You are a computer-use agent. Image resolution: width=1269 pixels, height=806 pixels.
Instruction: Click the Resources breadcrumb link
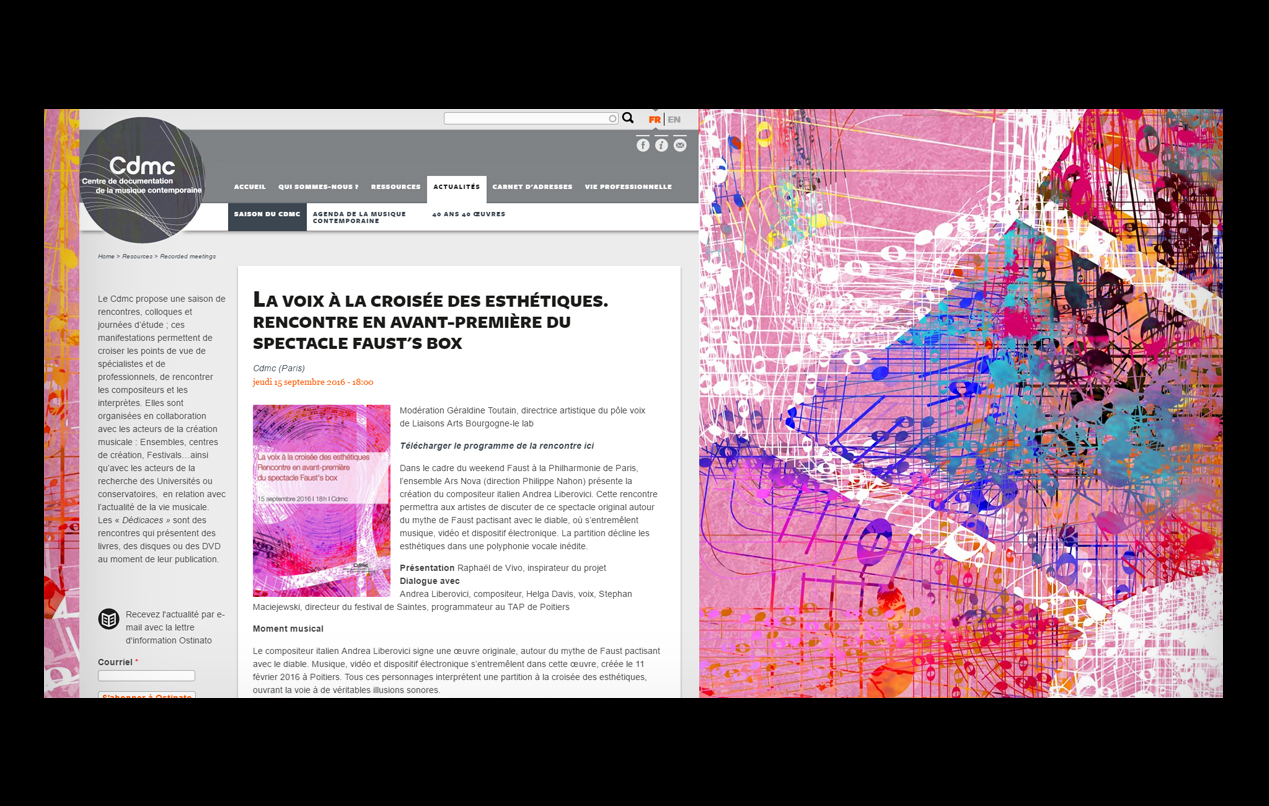pyautogui.click(x=137, y=257)
